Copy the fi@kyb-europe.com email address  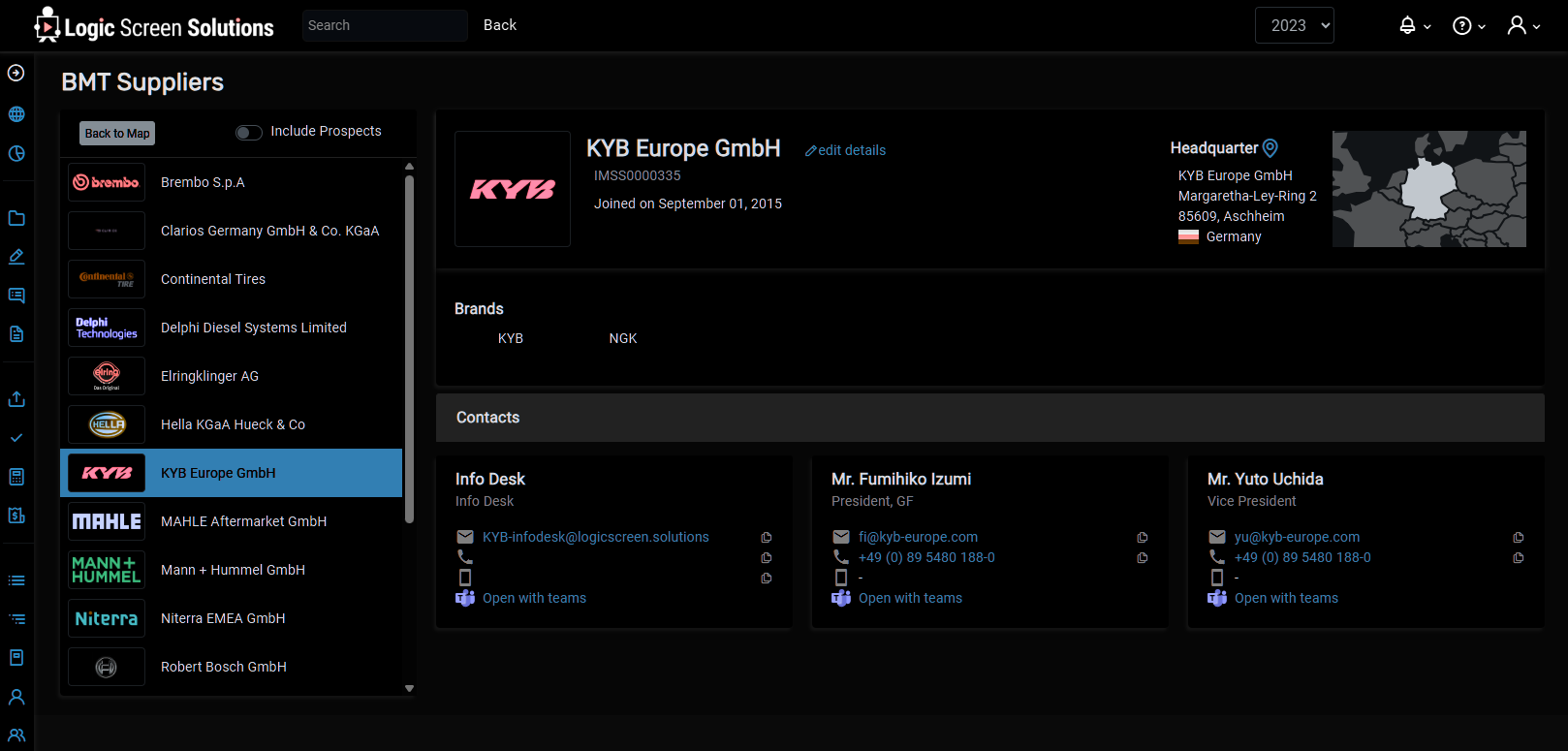coord(1143,538)
